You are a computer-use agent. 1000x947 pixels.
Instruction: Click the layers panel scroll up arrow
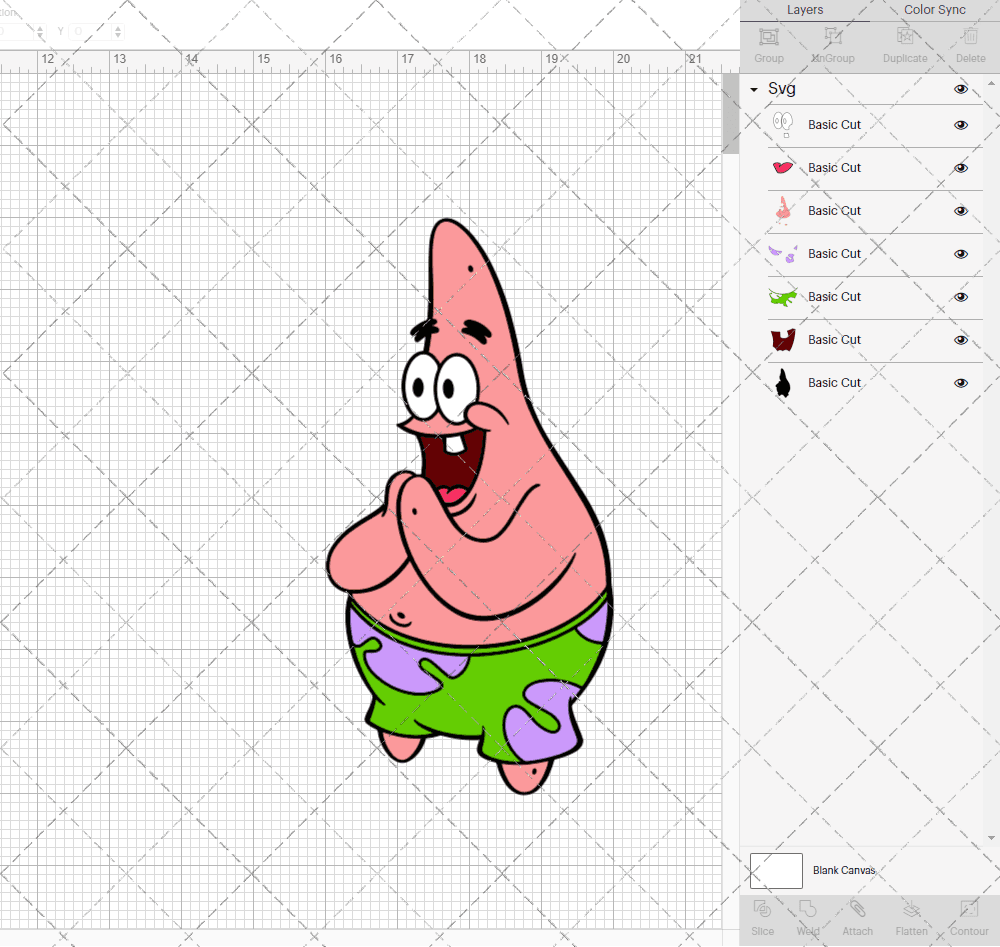tap(990, 84)
